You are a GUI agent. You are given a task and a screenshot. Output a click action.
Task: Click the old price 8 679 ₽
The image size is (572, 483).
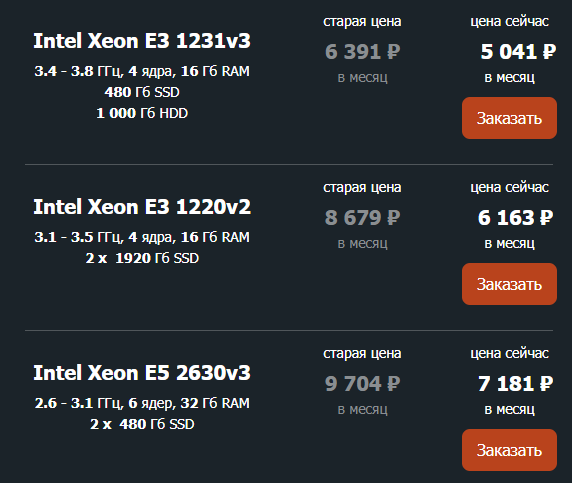363,218
